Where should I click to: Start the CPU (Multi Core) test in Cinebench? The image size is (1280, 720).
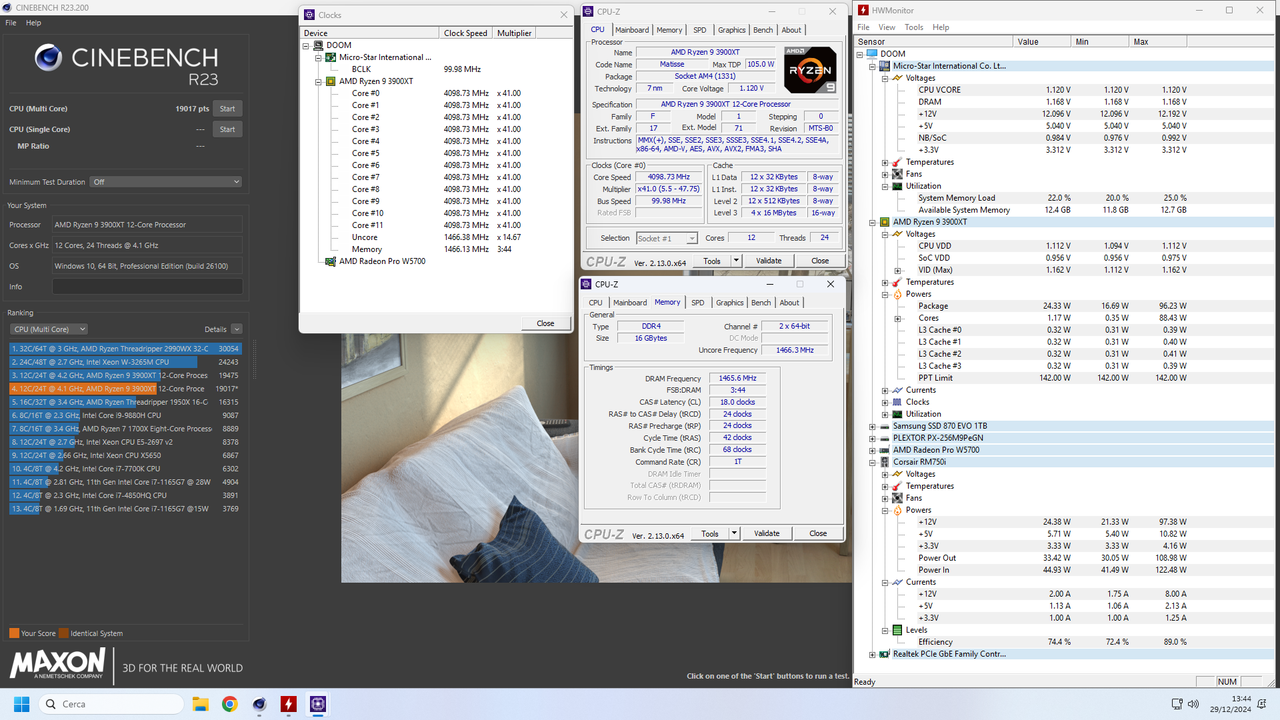pos(227,108)
